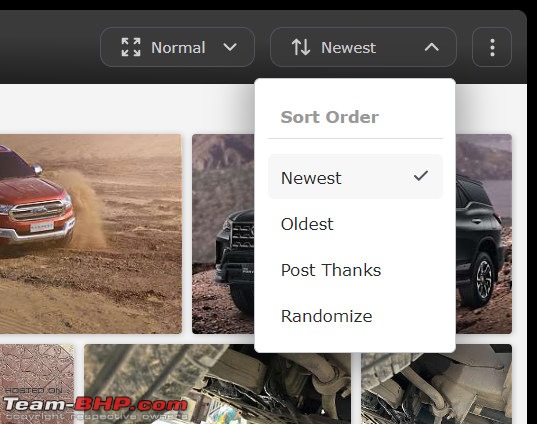Click the Sort Order heading text
Viewport: 537px width, 424px height.
(329, 117)
